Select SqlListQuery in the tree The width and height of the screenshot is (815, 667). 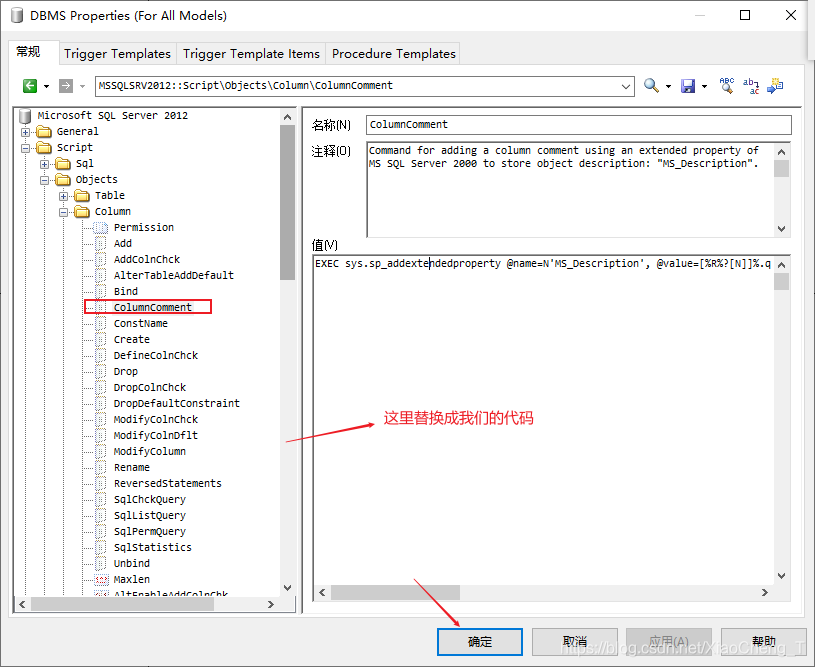click(x=150, y=515)
